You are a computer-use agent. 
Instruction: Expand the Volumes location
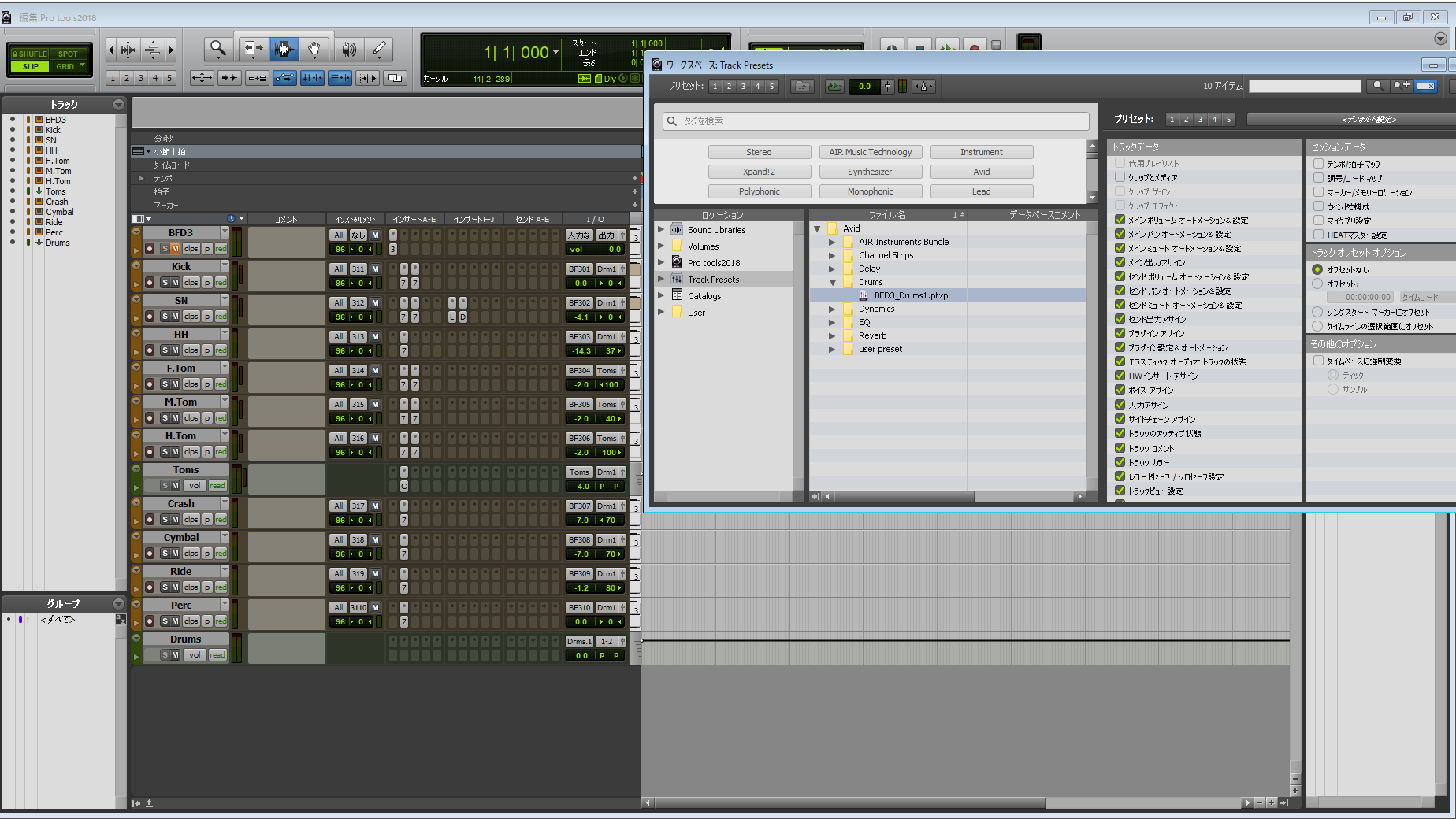pos(661,246)
